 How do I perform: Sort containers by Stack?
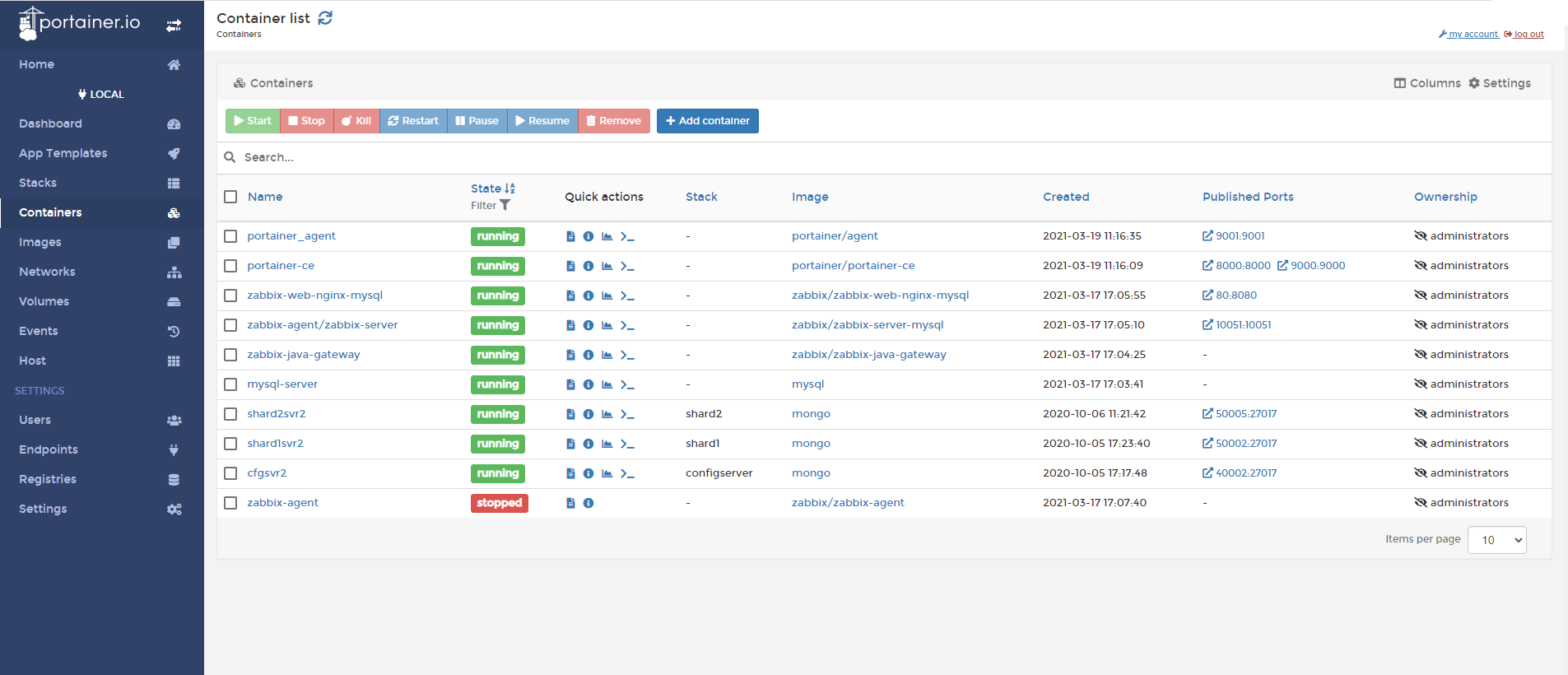click(x=701, y=197)
